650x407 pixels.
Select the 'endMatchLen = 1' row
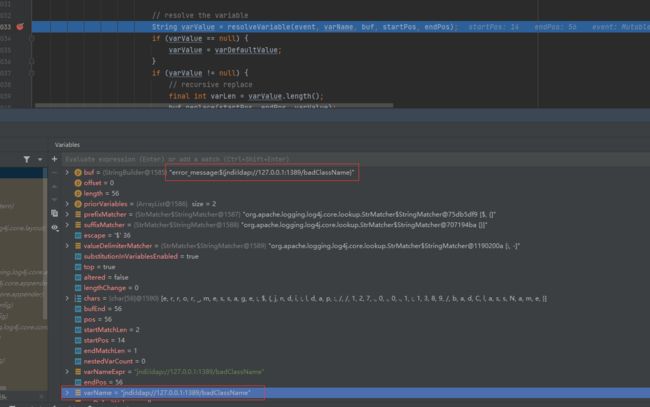coord(356,351)
